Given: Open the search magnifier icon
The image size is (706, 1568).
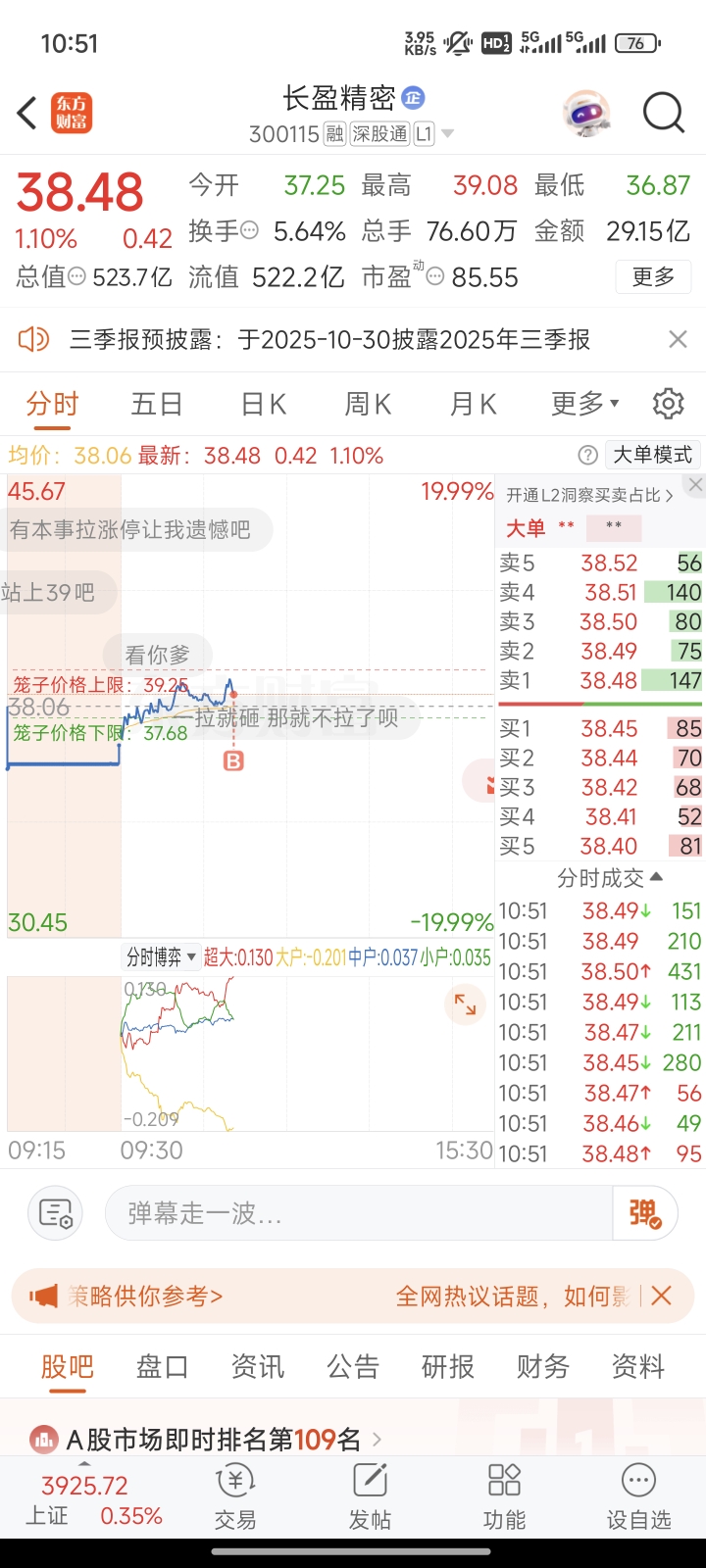Looking at the screenshot, I should pos(664,113).
